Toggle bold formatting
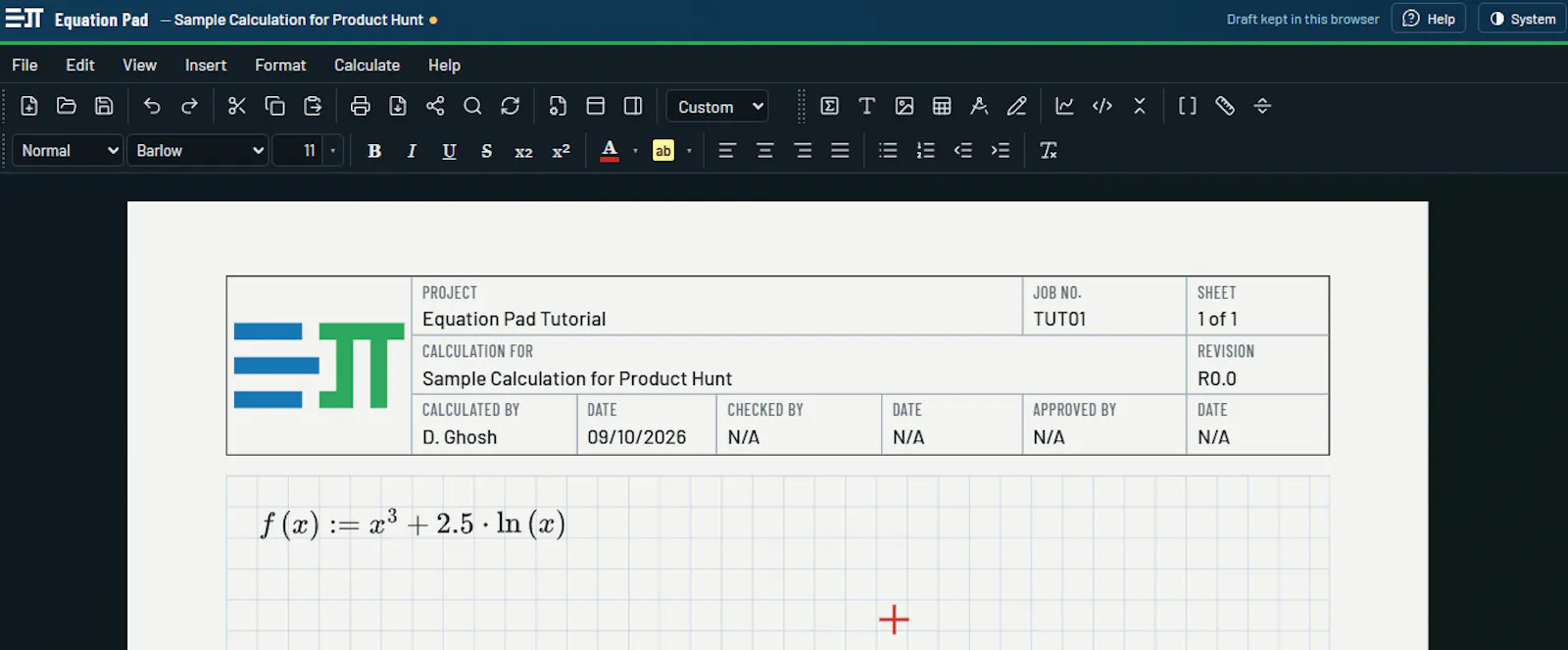Image resolution: width=1568 pixels, height=650 pixels. point(374,150)
